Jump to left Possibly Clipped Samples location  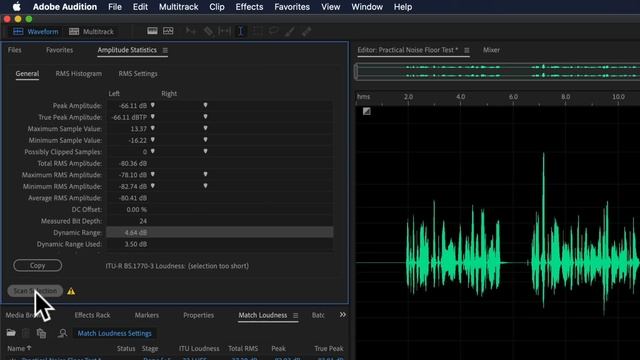coord(153,151)
